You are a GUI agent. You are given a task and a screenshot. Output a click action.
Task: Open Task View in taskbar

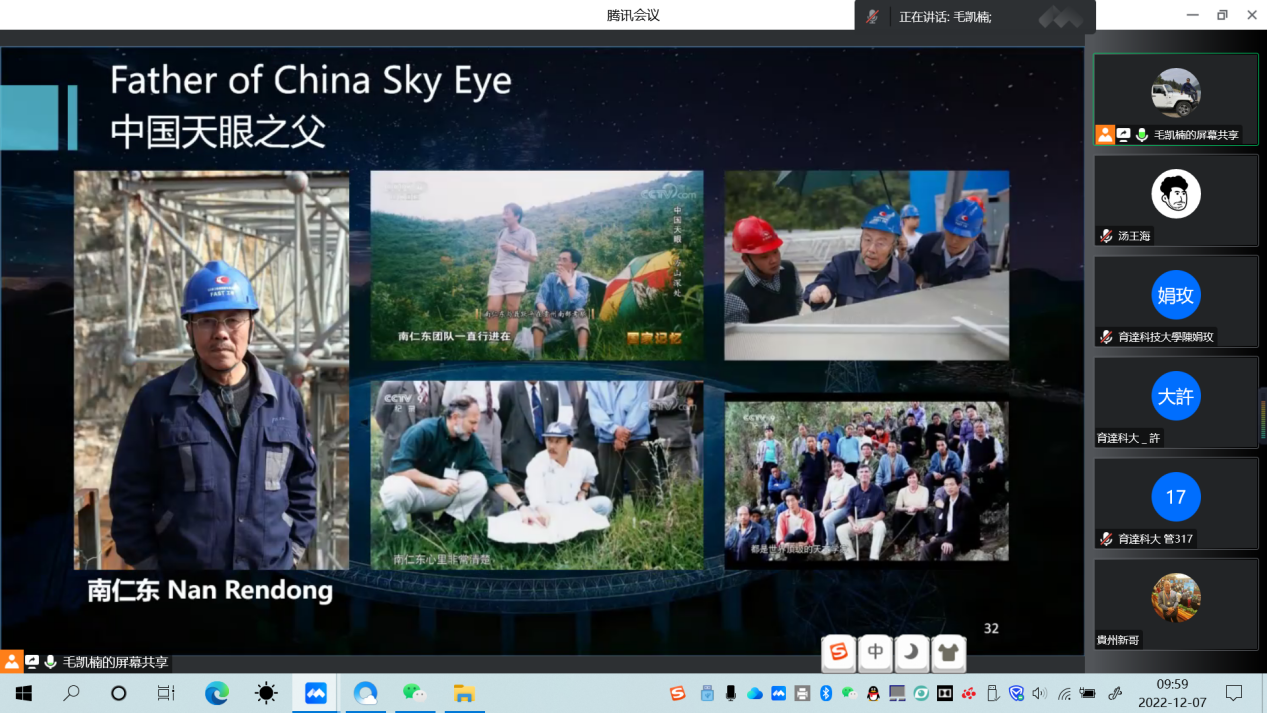tap(166, 693)
